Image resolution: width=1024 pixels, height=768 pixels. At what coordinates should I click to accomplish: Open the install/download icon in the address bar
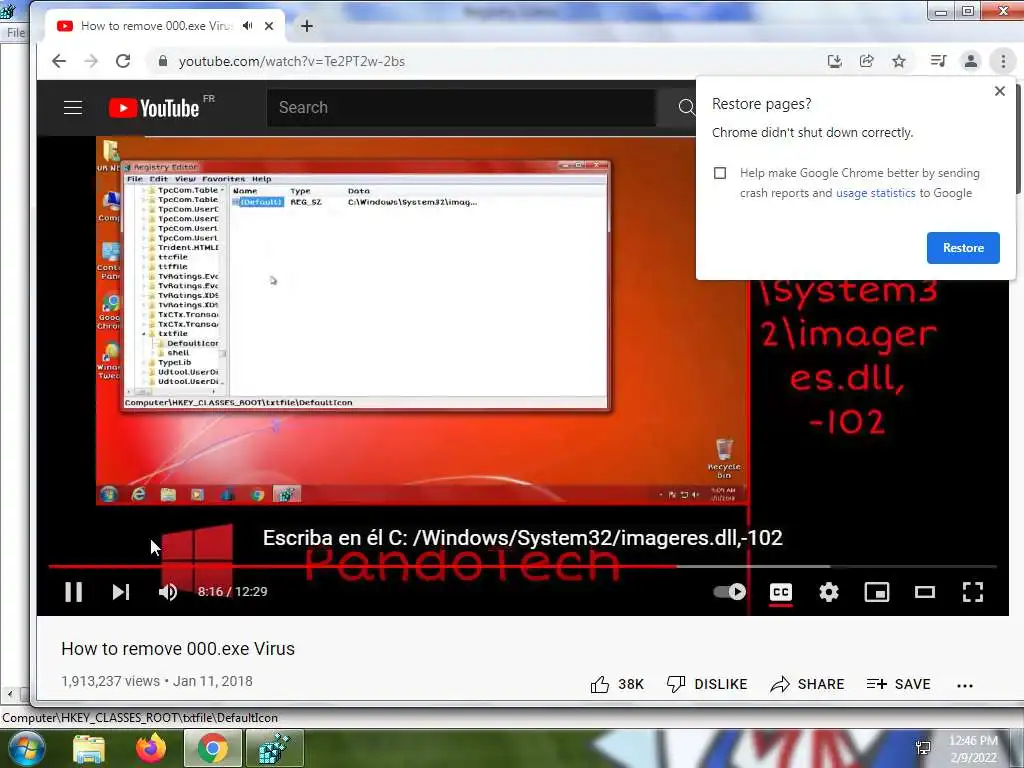[834, 61]
